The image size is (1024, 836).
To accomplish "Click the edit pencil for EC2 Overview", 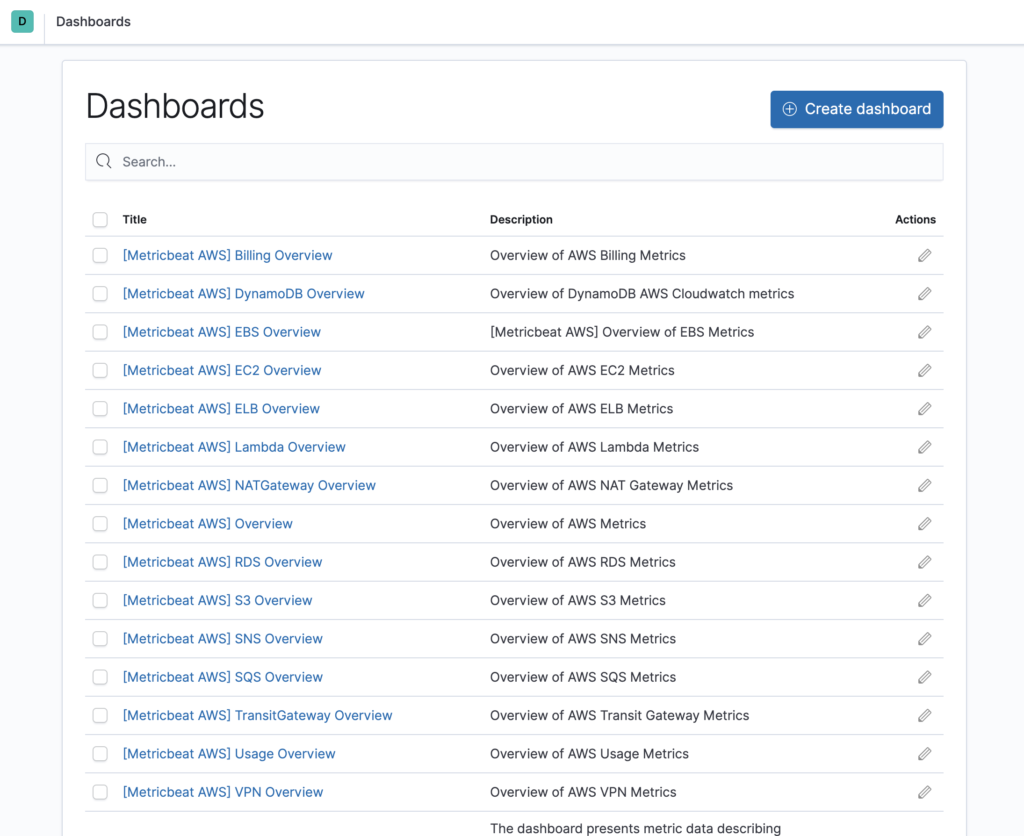I will pyautogui.click(x=924, y=370).
